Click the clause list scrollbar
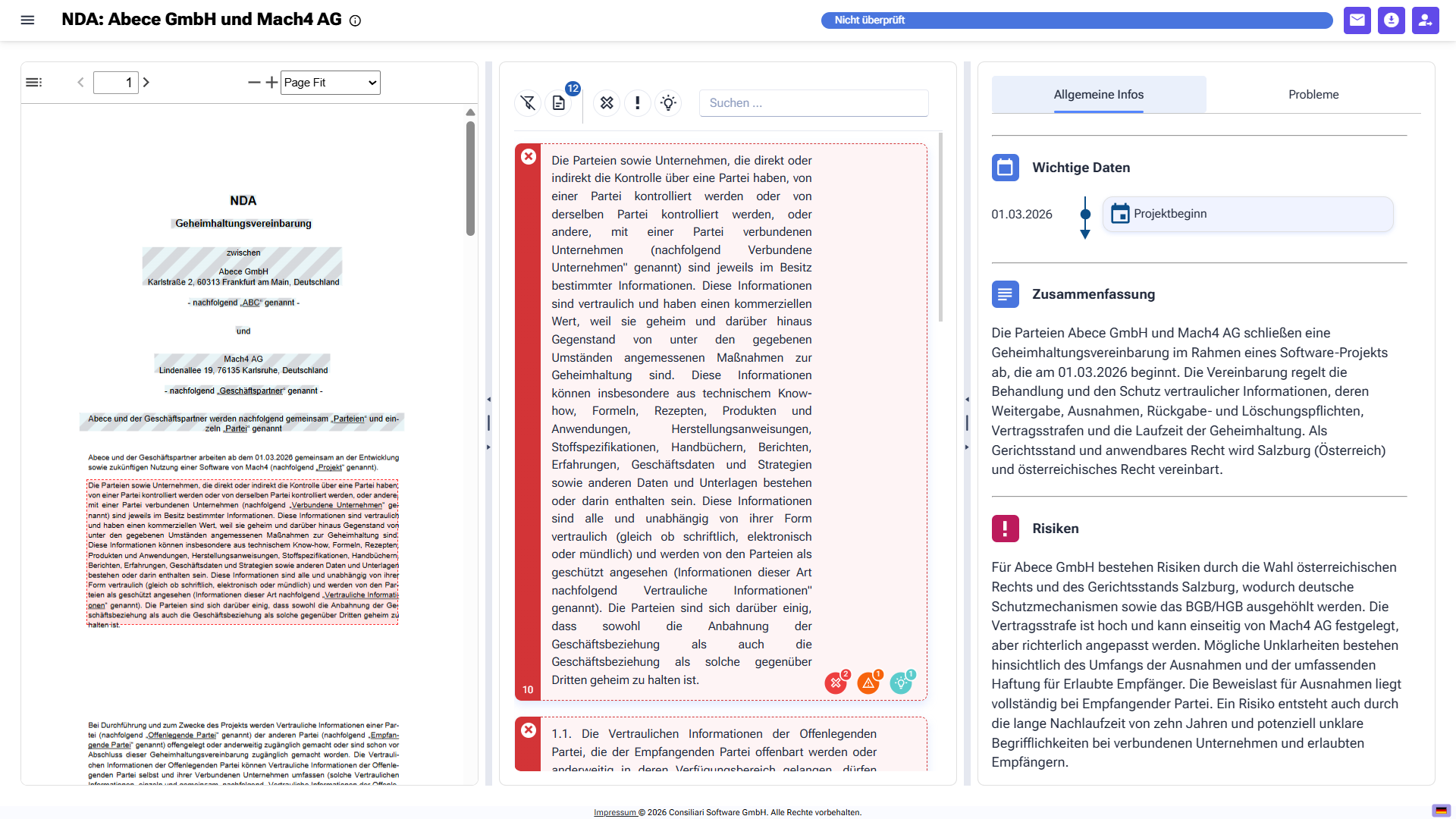 [x=940, y=227]
